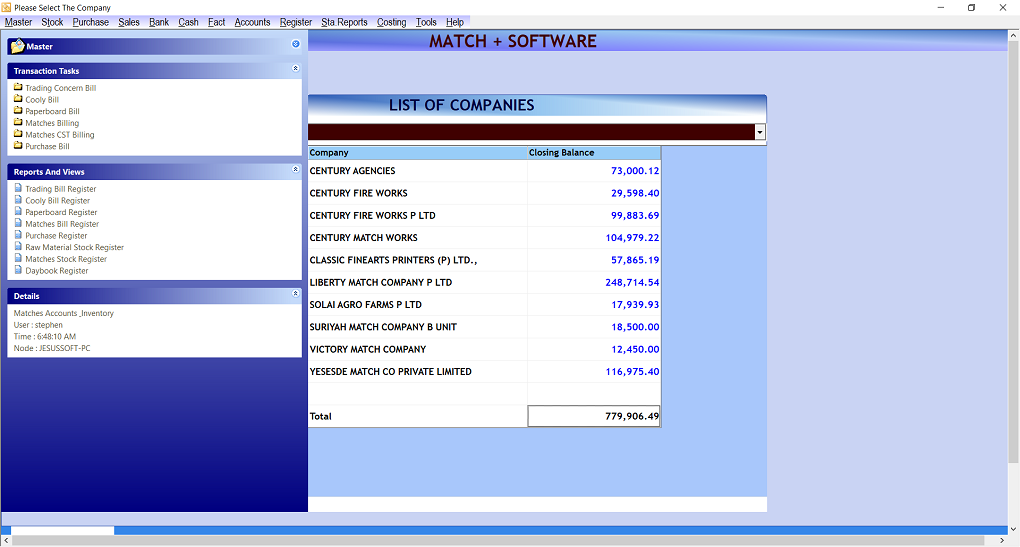This screenshot has width=1020, height=547.
Task: Open the Paperboard Bill task link
Action: [52, 111]
